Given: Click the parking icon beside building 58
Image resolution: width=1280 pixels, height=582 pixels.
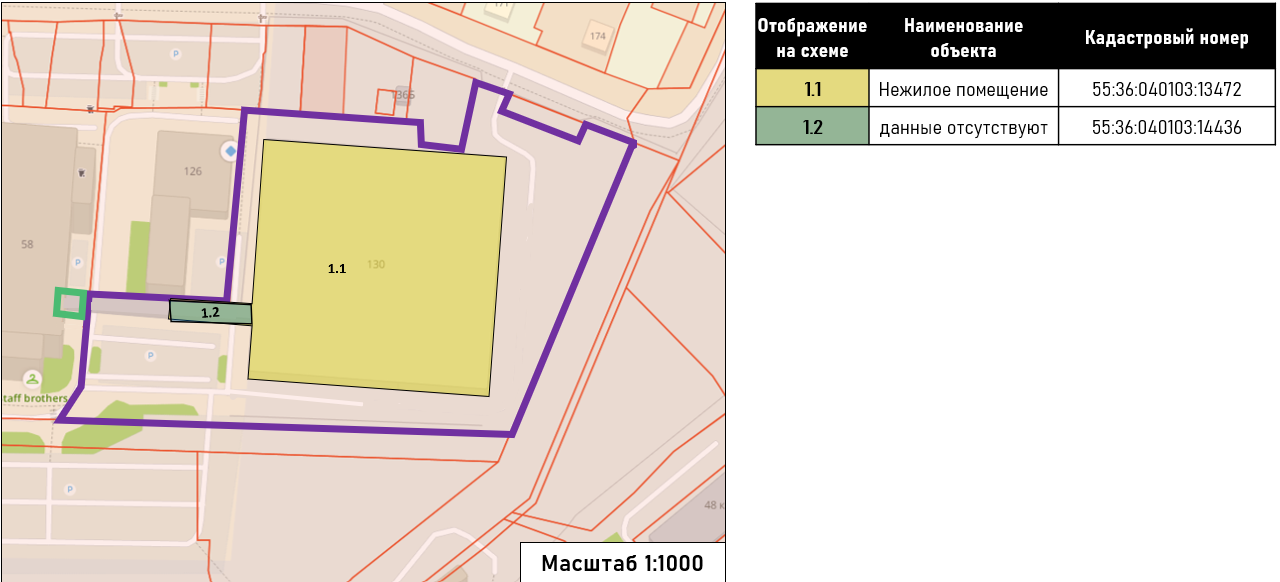Looking at the screenshot, I should point(77,262).
